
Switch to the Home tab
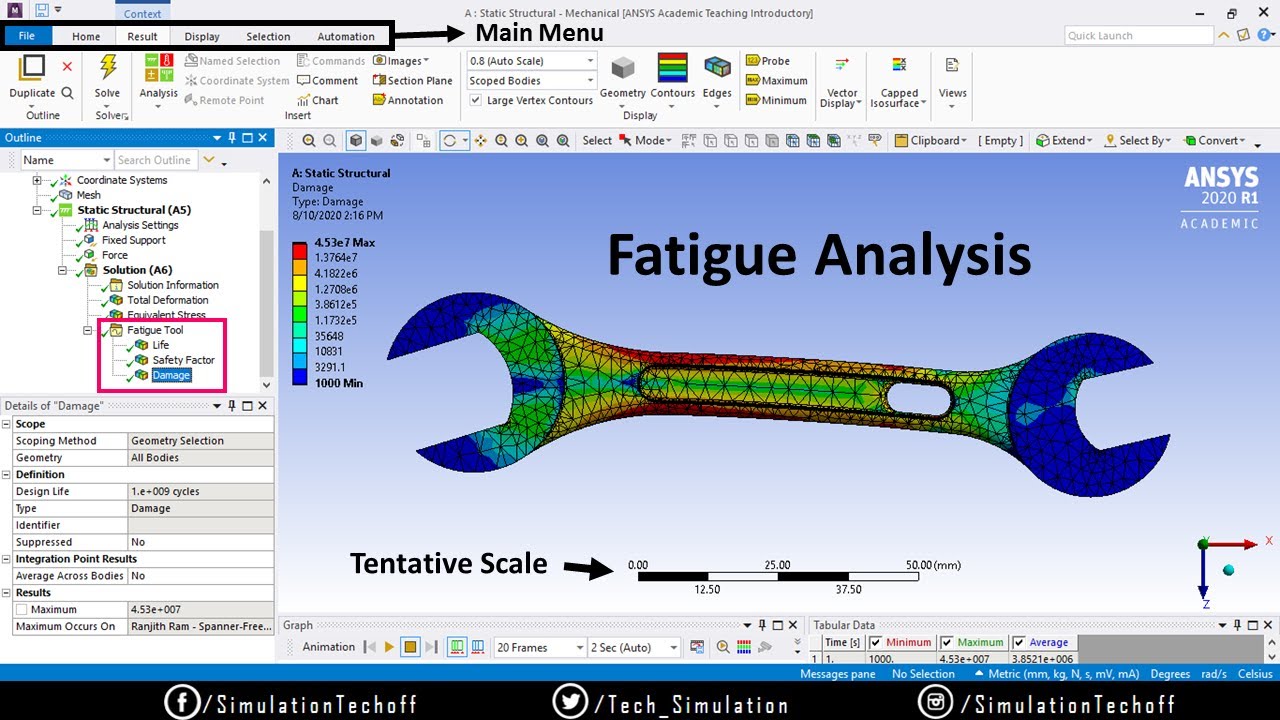86,36
